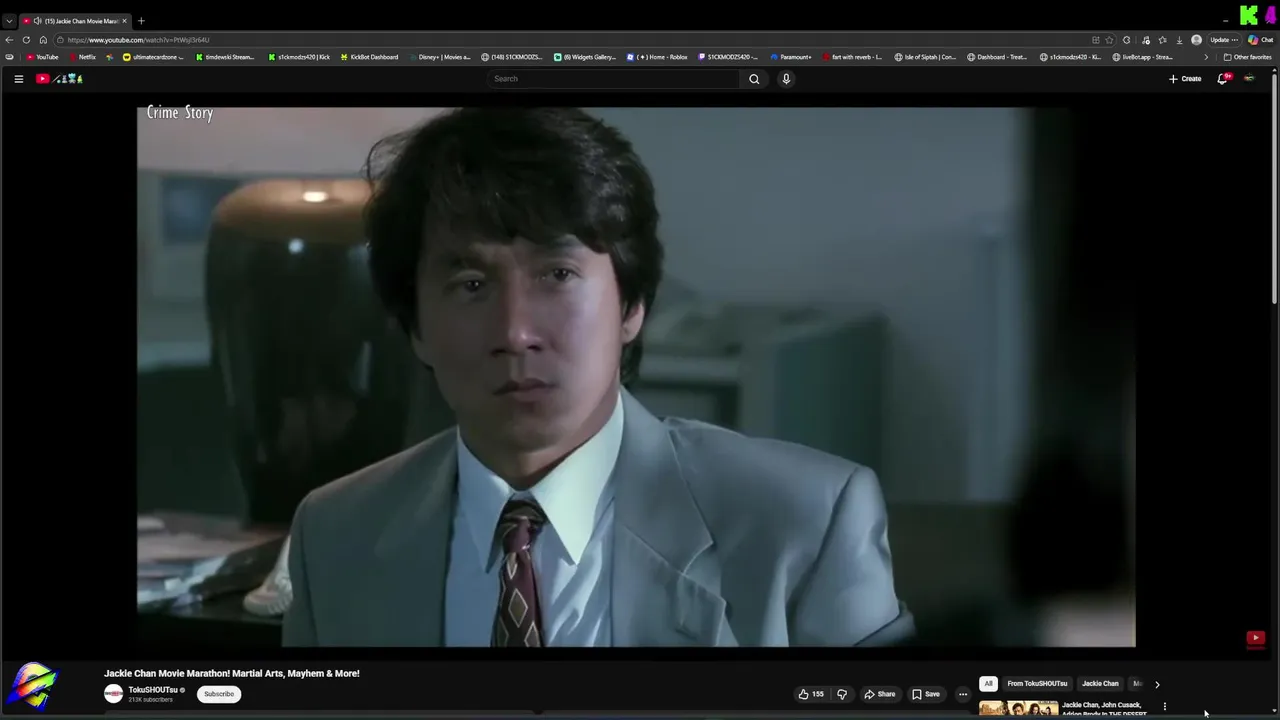Screen dimensions: 1280x720
Task: Open fart with reverb bookmark
Action: pyautogui.click(x=851, y=57)
